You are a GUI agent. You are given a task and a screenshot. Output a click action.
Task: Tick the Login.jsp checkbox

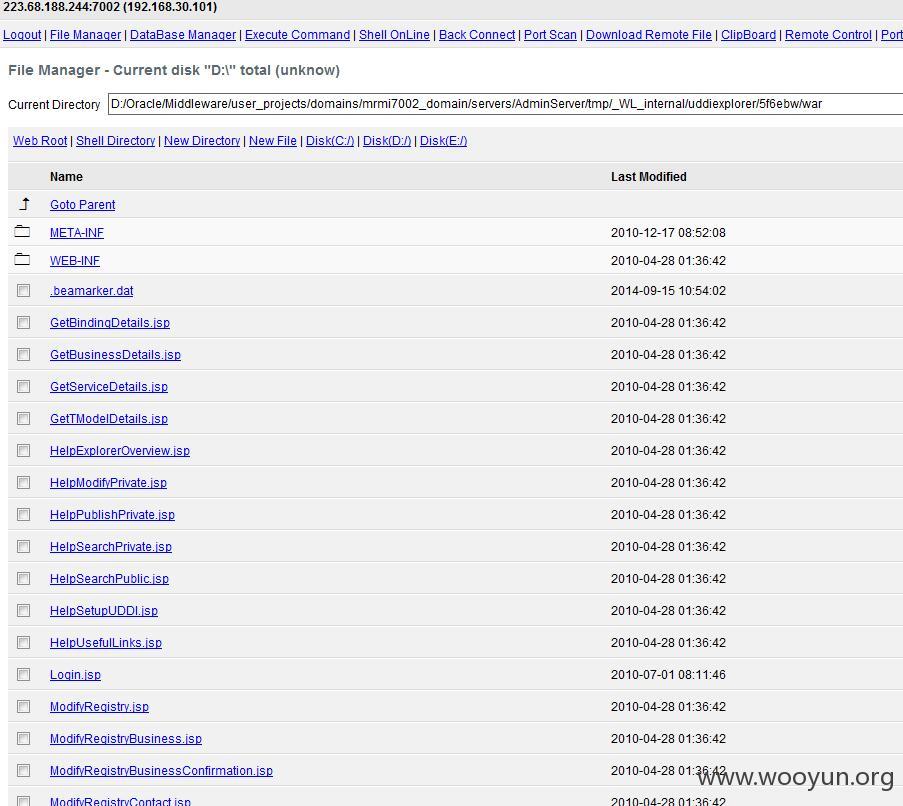point(24,674)
